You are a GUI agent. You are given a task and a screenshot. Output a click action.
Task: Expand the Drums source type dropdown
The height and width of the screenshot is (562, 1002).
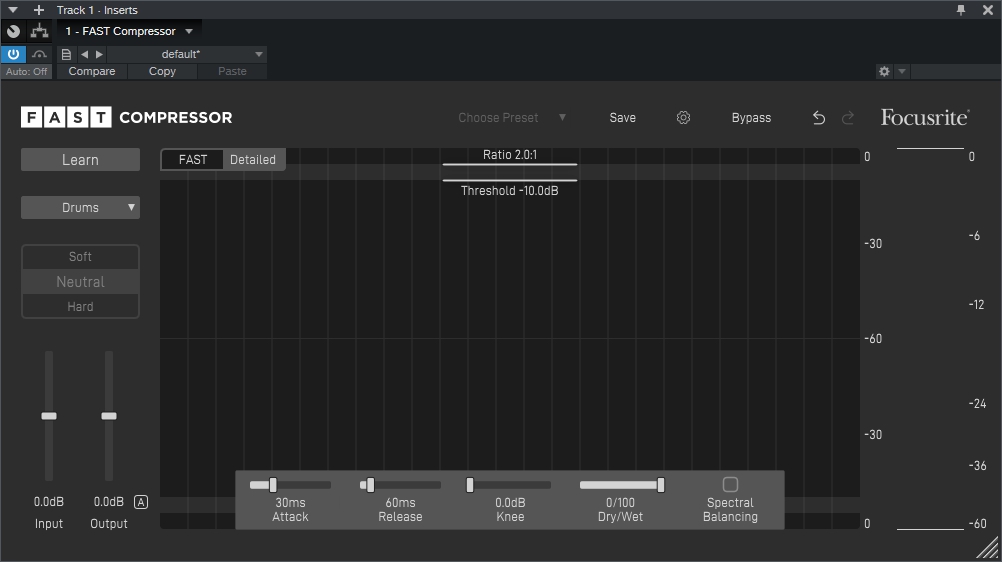[81, 208]
